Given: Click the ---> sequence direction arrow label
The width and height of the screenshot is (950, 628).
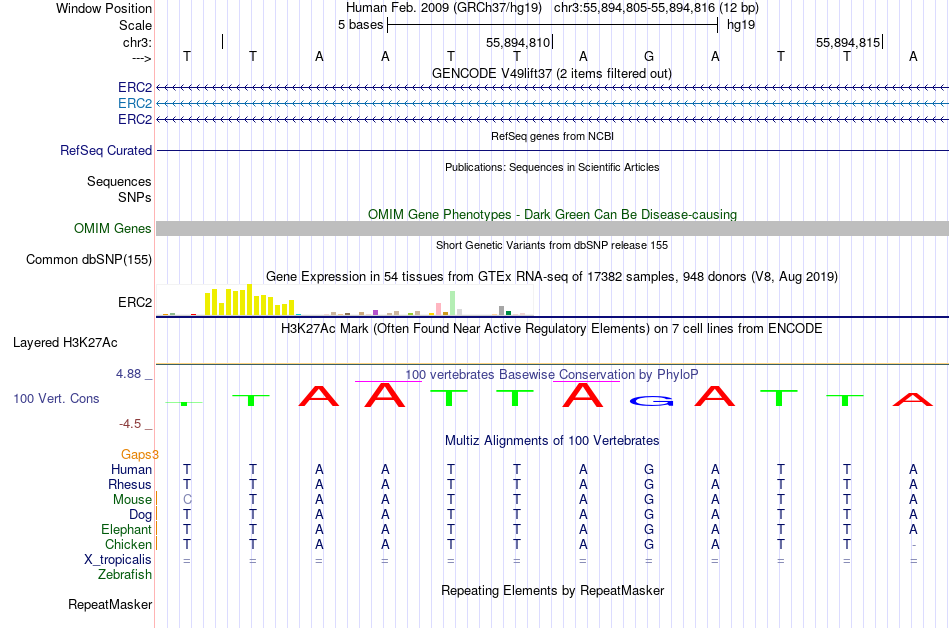Looking at the screenshot, I should pyautogui.click(x=141, y=58).
